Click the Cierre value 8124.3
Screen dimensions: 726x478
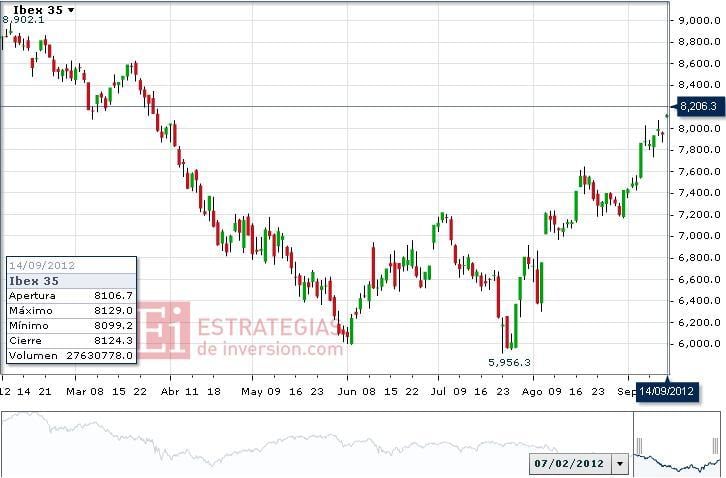[113, 340]
